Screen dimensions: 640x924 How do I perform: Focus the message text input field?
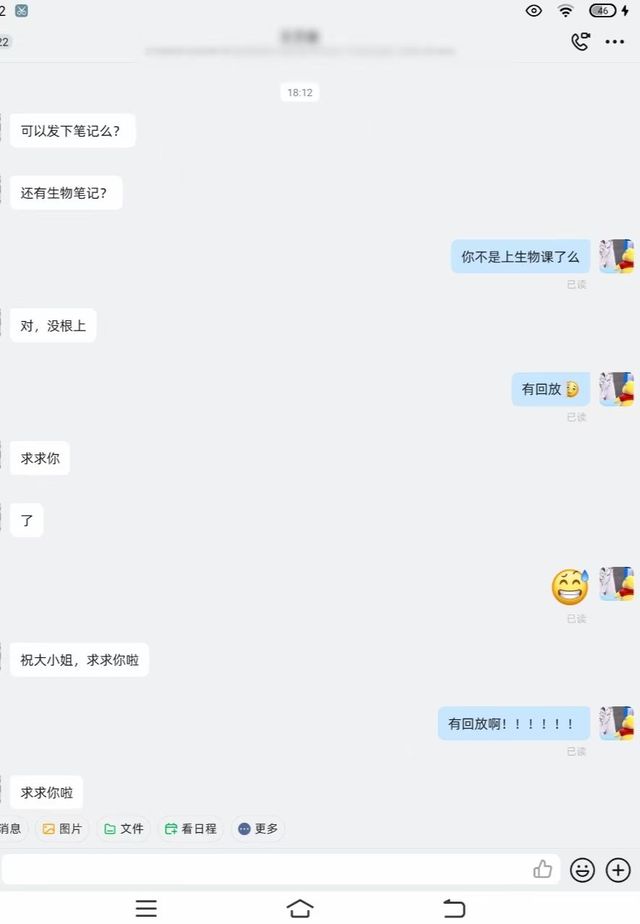point(265,869)
